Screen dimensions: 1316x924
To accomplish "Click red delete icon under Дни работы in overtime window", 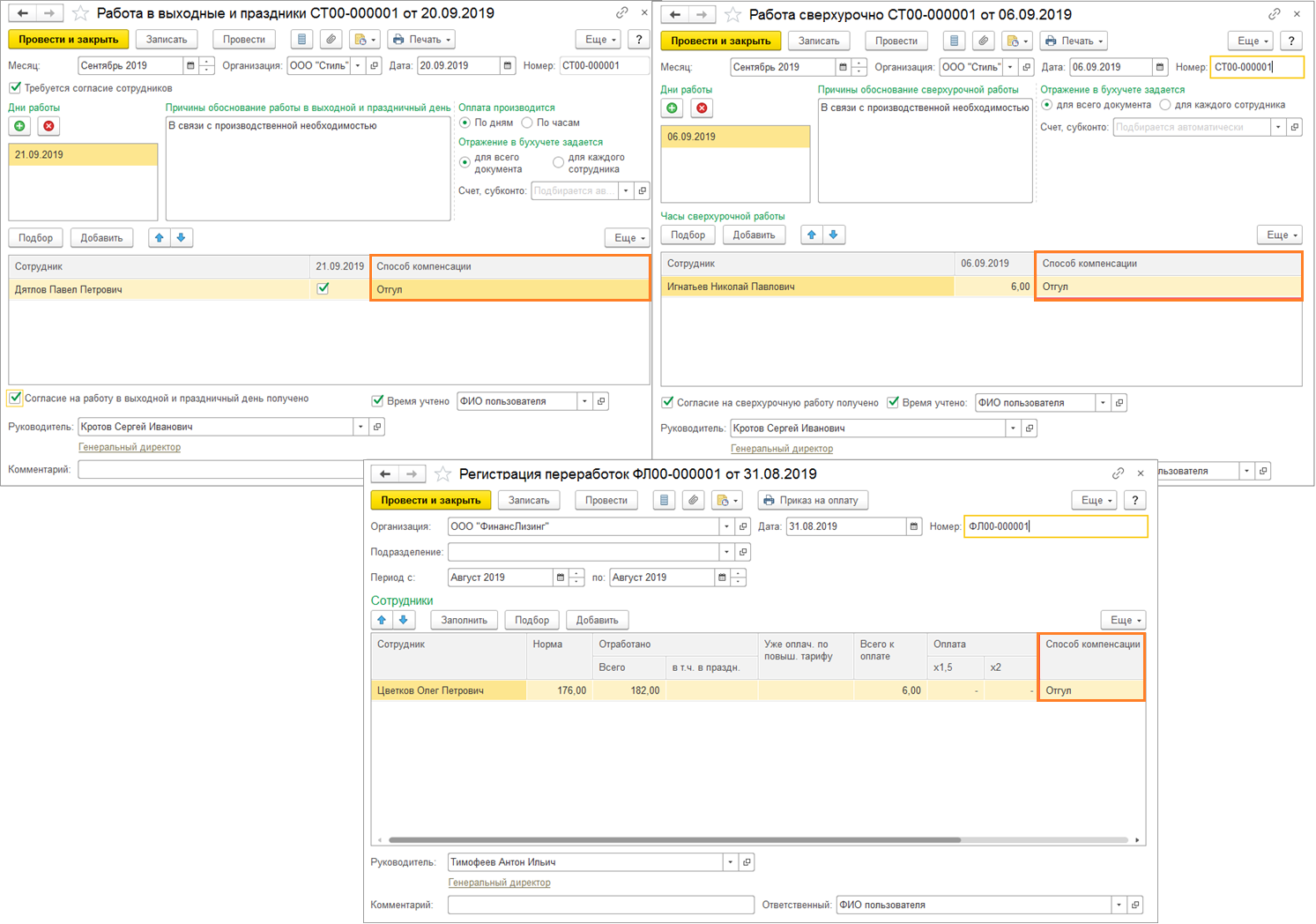I will click(x=702, y=108).
